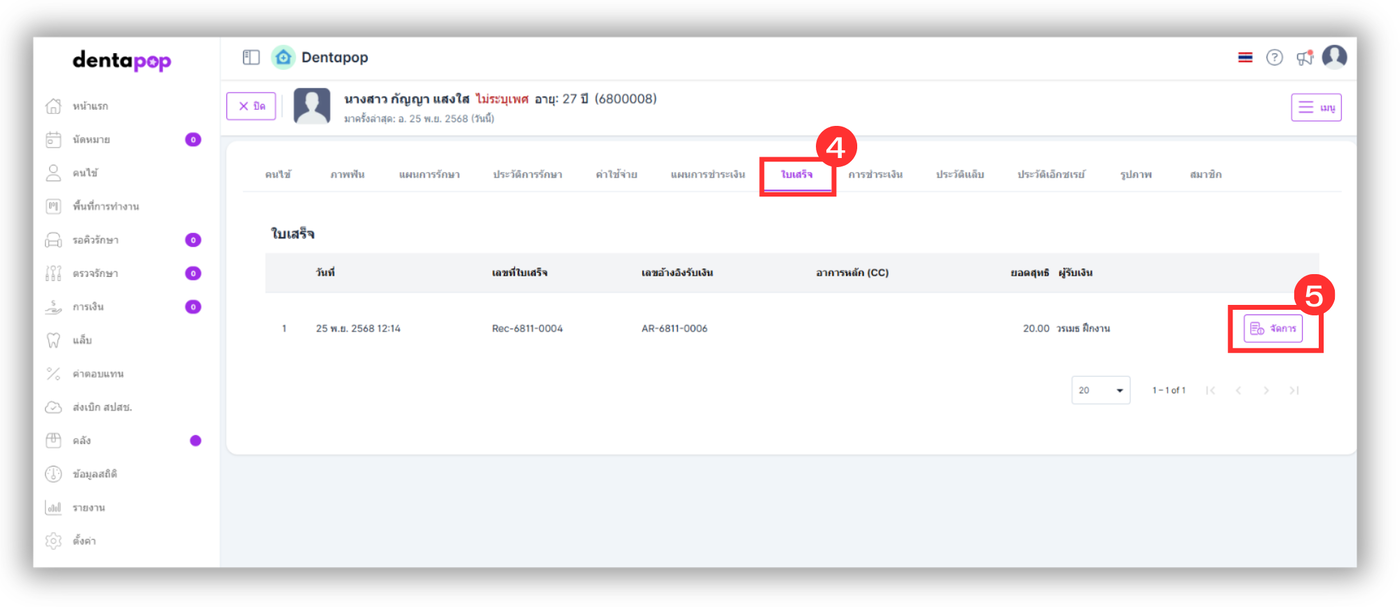Screen dimensions: 1400x607
Task: Click patient กัญญา แสงใส profile picture
Action: [x=312, y=106]
